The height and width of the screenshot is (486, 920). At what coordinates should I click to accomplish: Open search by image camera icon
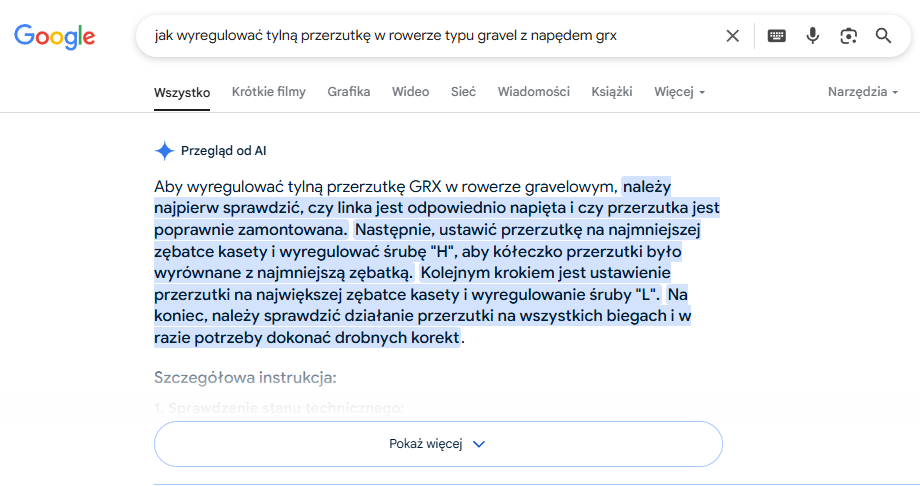coord(848,36)
